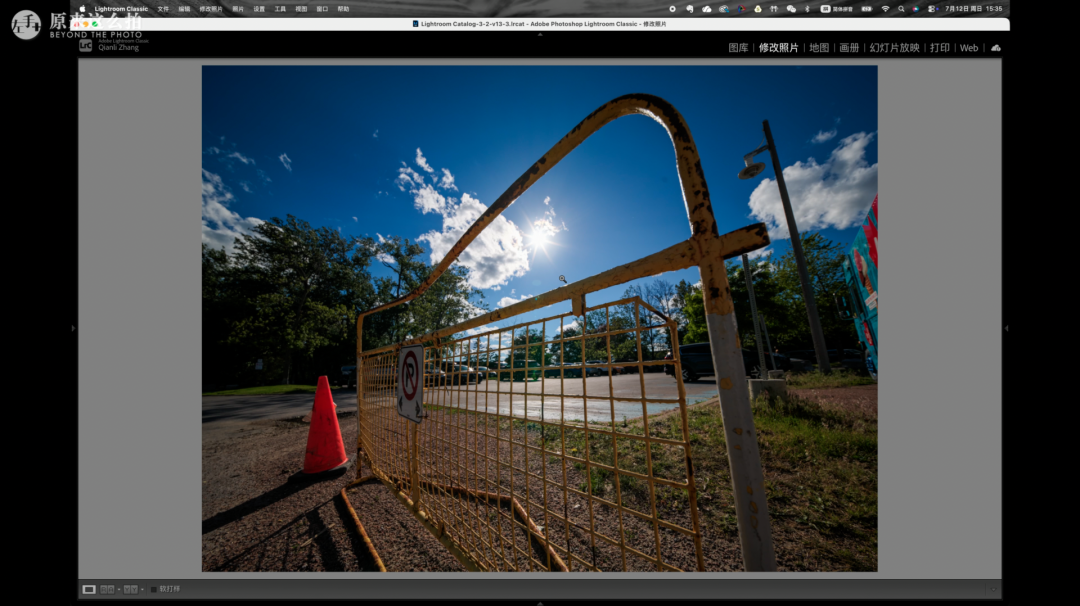Toggle before/after Y|Y comparison view

click(130, 589)
